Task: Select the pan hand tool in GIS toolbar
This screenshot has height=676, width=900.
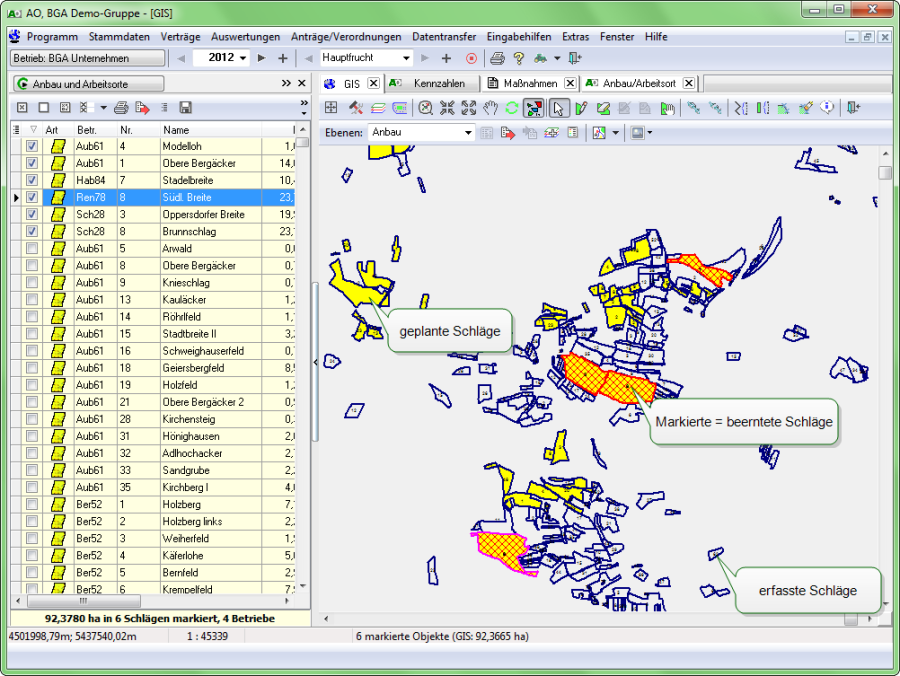Action: tap(490, 108)
